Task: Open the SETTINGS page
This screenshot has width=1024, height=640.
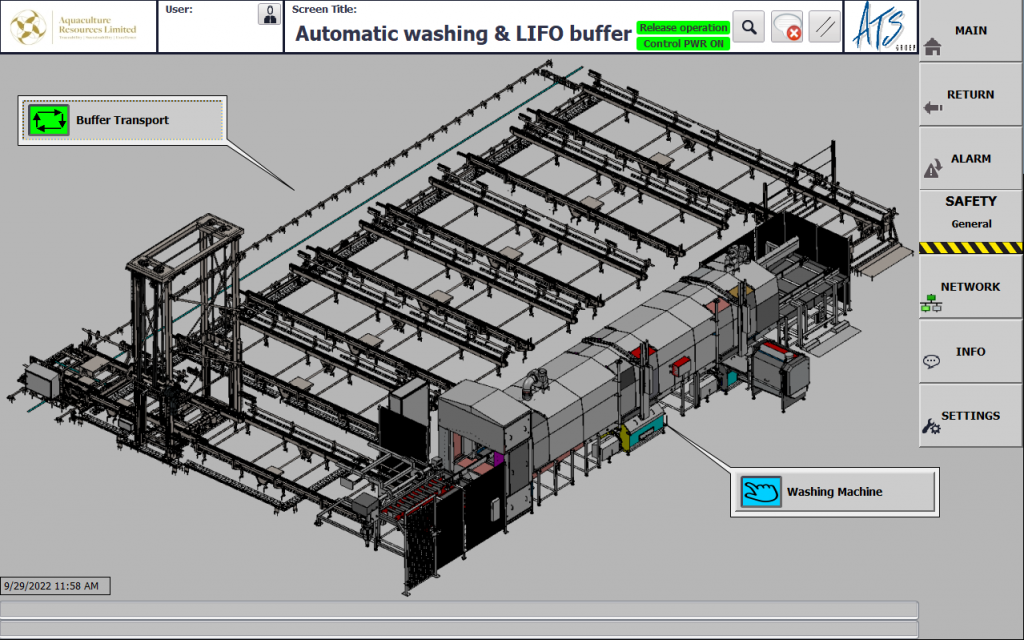Action: (970, 416)
